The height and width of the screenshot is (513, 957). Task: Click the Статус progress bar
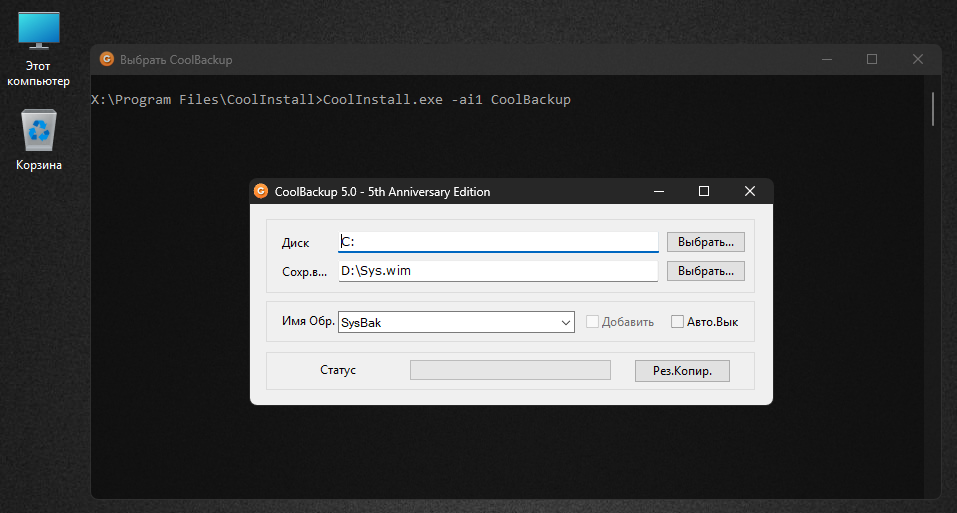click(510, 370)
